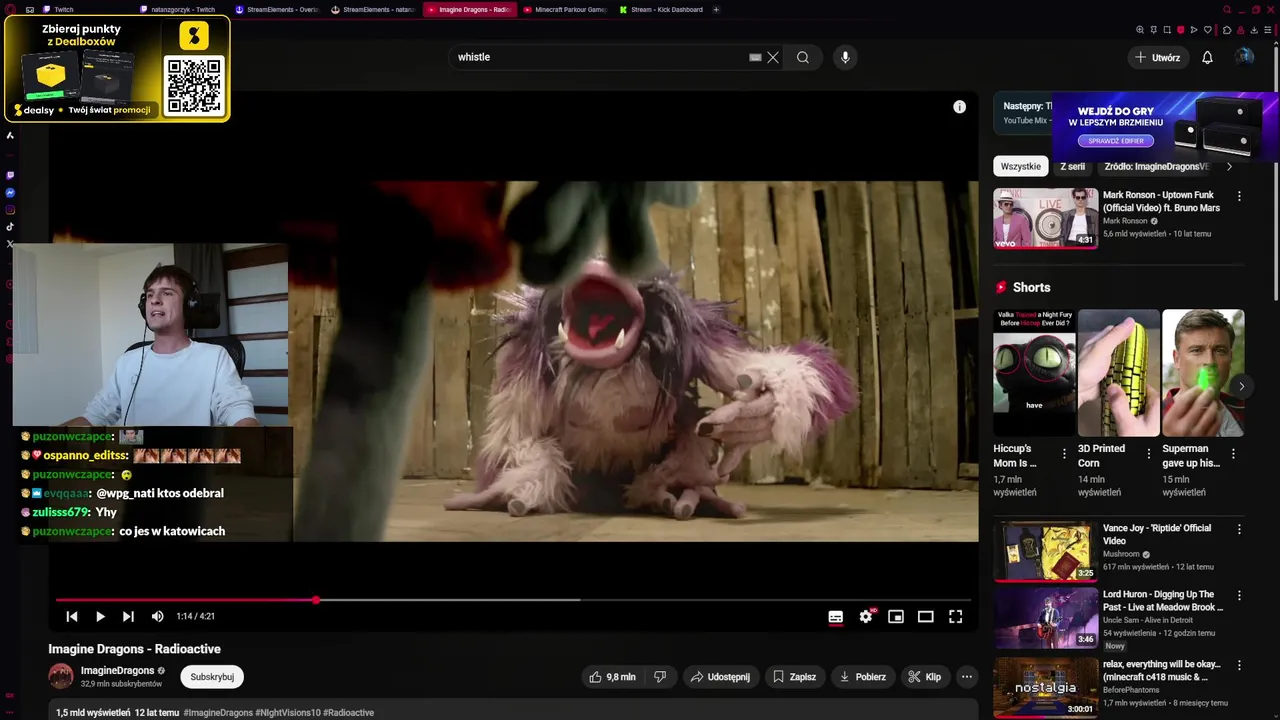Clear the whistle search text

point(773,57)
